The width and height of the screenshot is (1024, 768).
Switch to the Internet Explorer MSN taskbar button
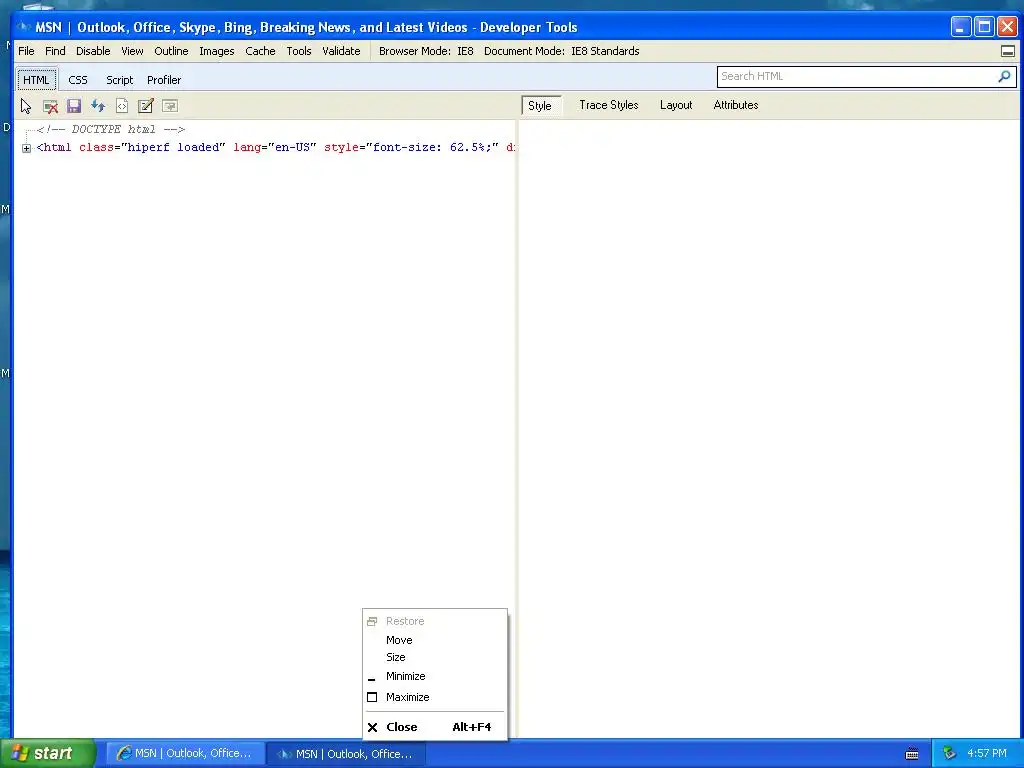185,754
